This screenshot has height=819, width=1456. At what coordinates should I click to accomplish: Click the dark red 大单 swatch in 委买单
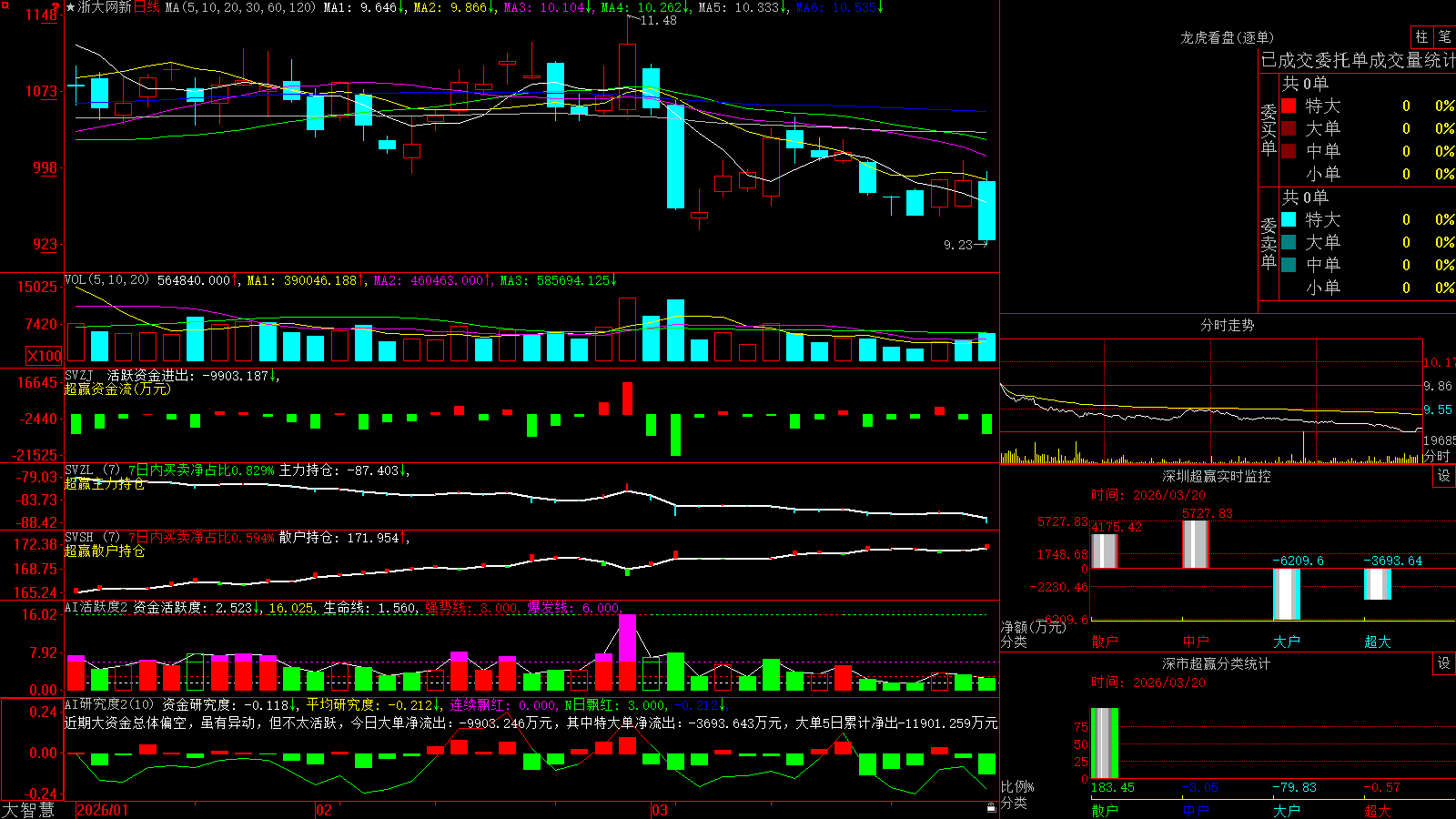click(1289, 128)
